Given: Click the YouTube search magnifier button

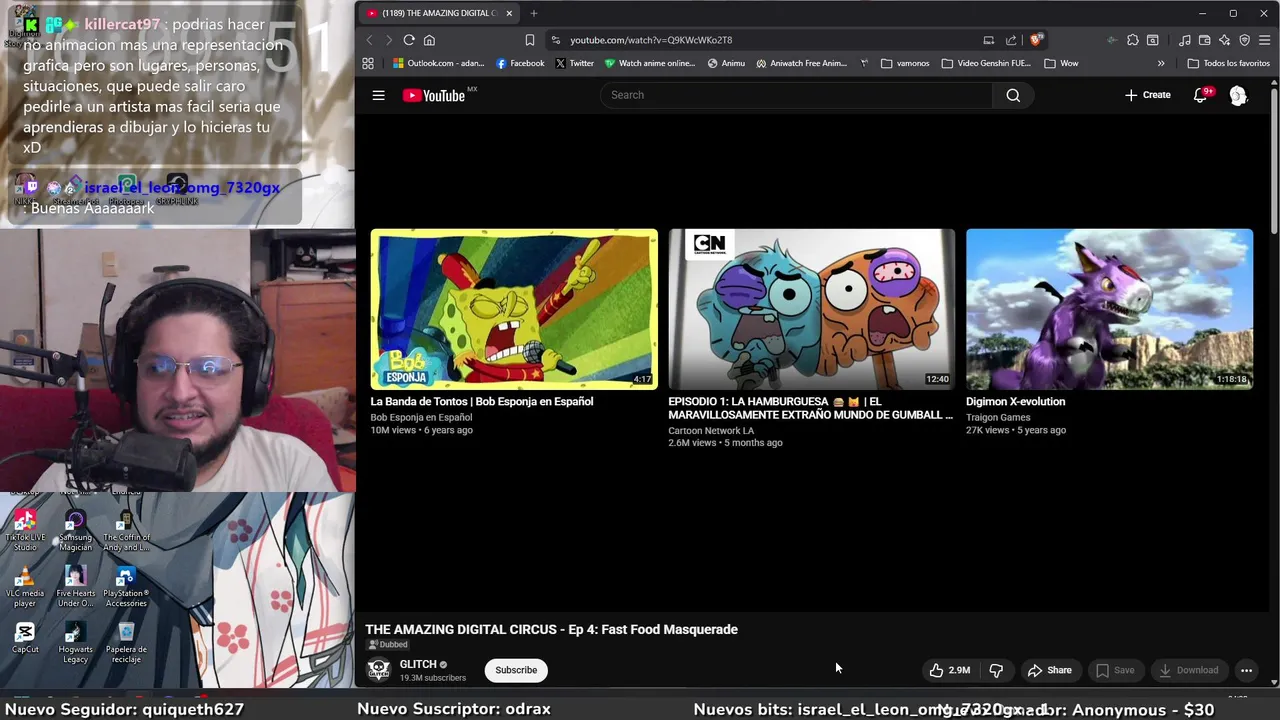Looking at the screenshot, I should click(x=1013, y=95).
